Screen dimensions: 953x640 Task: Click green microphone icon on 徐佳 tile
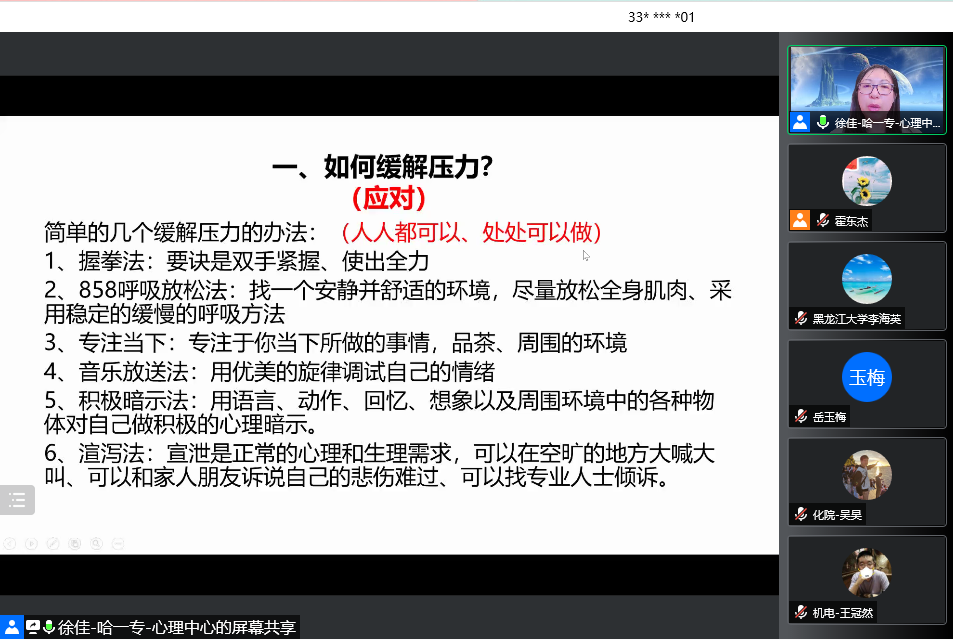click(x=822, y=122)
